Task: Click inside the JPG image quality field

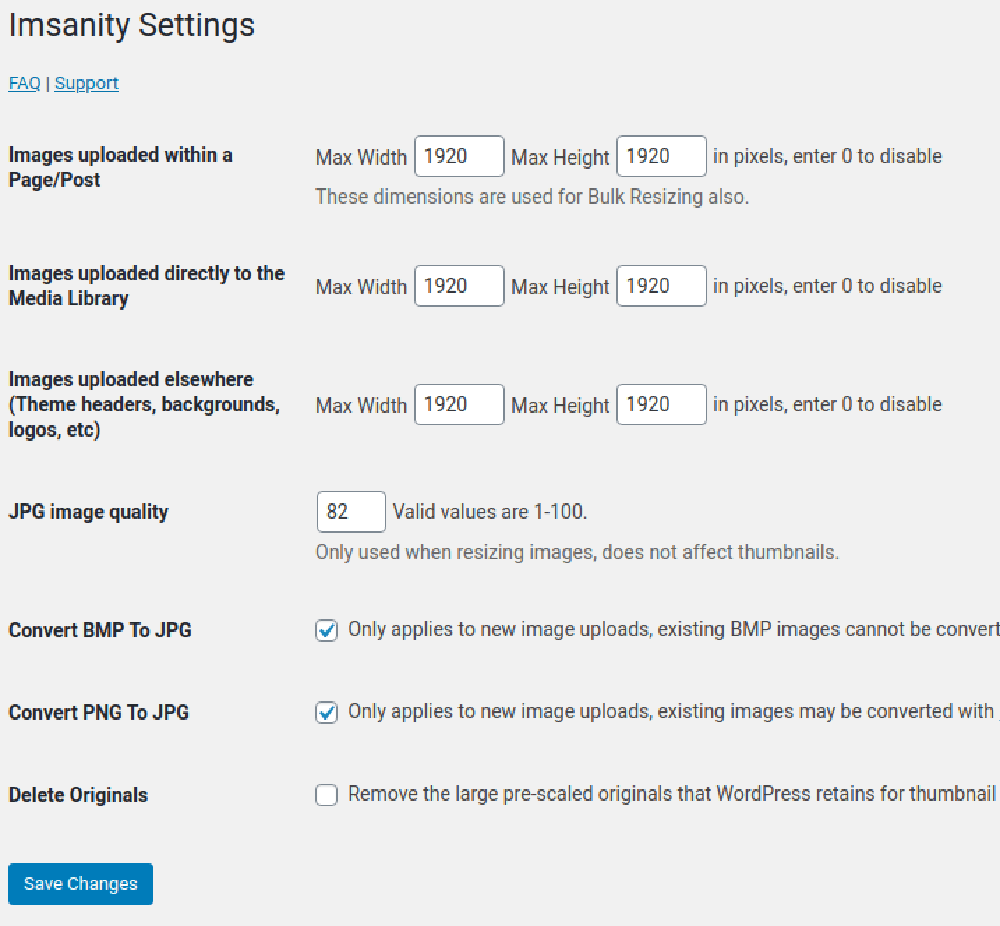Action: [x=350, y=511]
